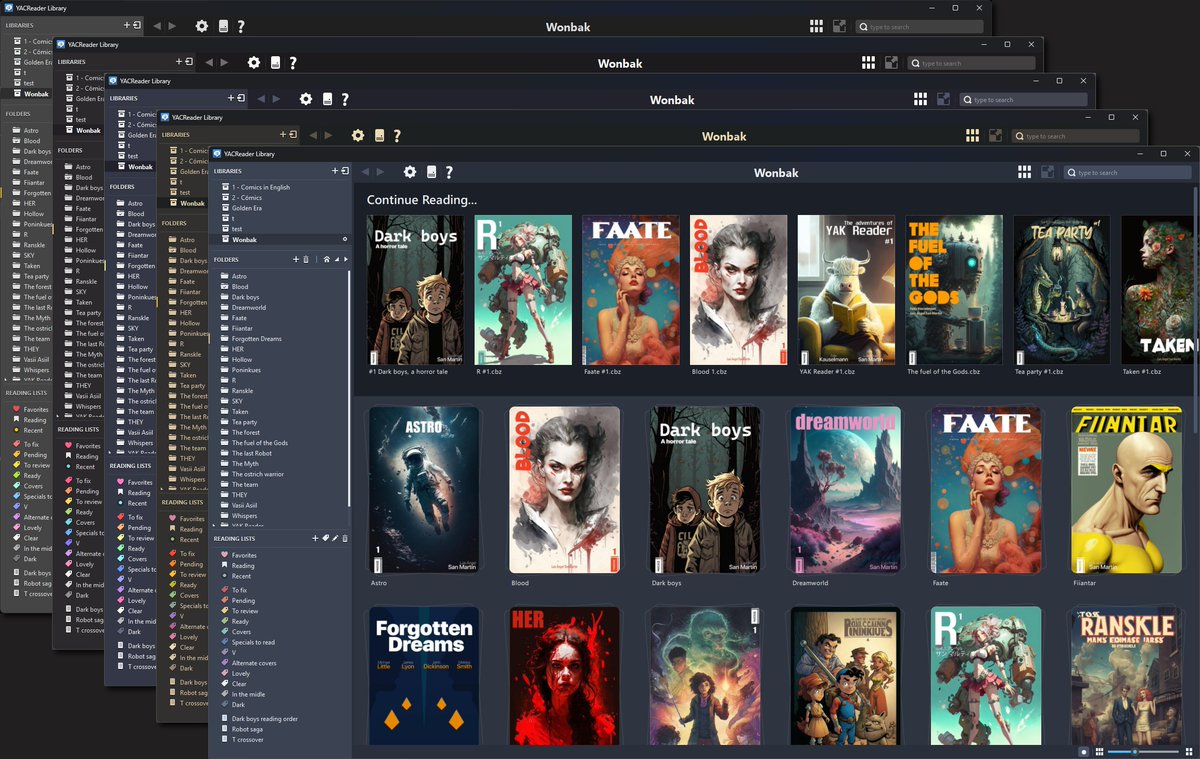Create a new reading list with the plus icon
This screenshot has height=759, width=1200.
tap(315, 538)
